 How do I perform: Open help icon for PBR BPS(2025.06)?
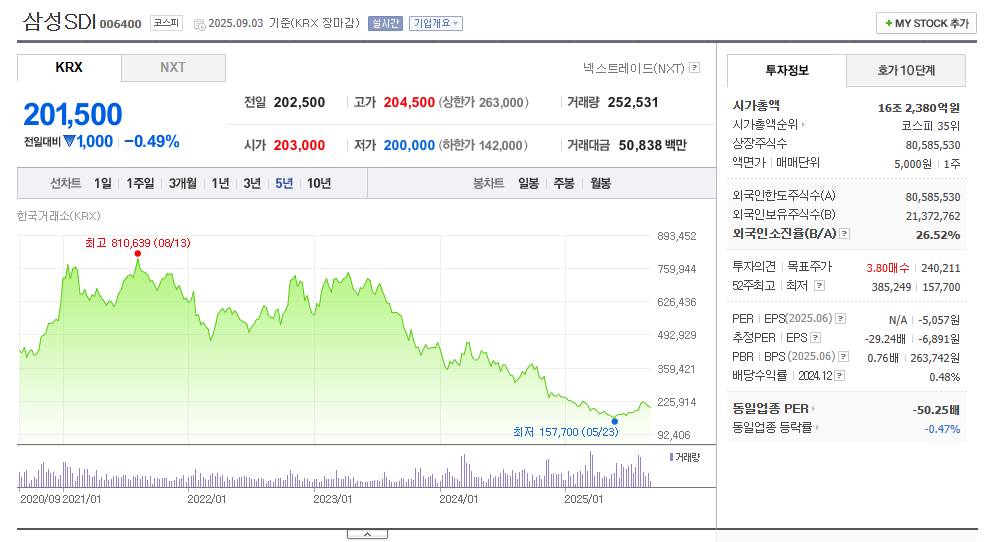(x=844, y=356)
